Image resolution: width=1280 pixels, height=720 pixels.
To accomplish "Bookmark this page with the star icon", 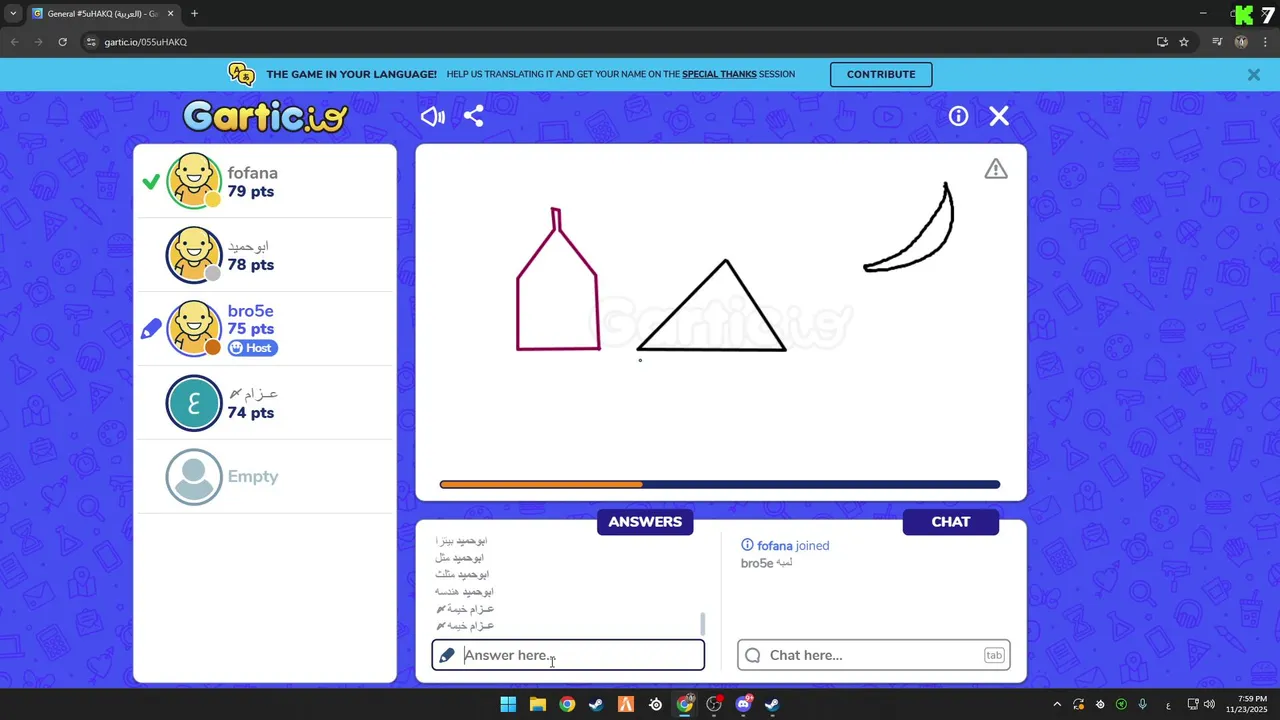I will 1184,42.
